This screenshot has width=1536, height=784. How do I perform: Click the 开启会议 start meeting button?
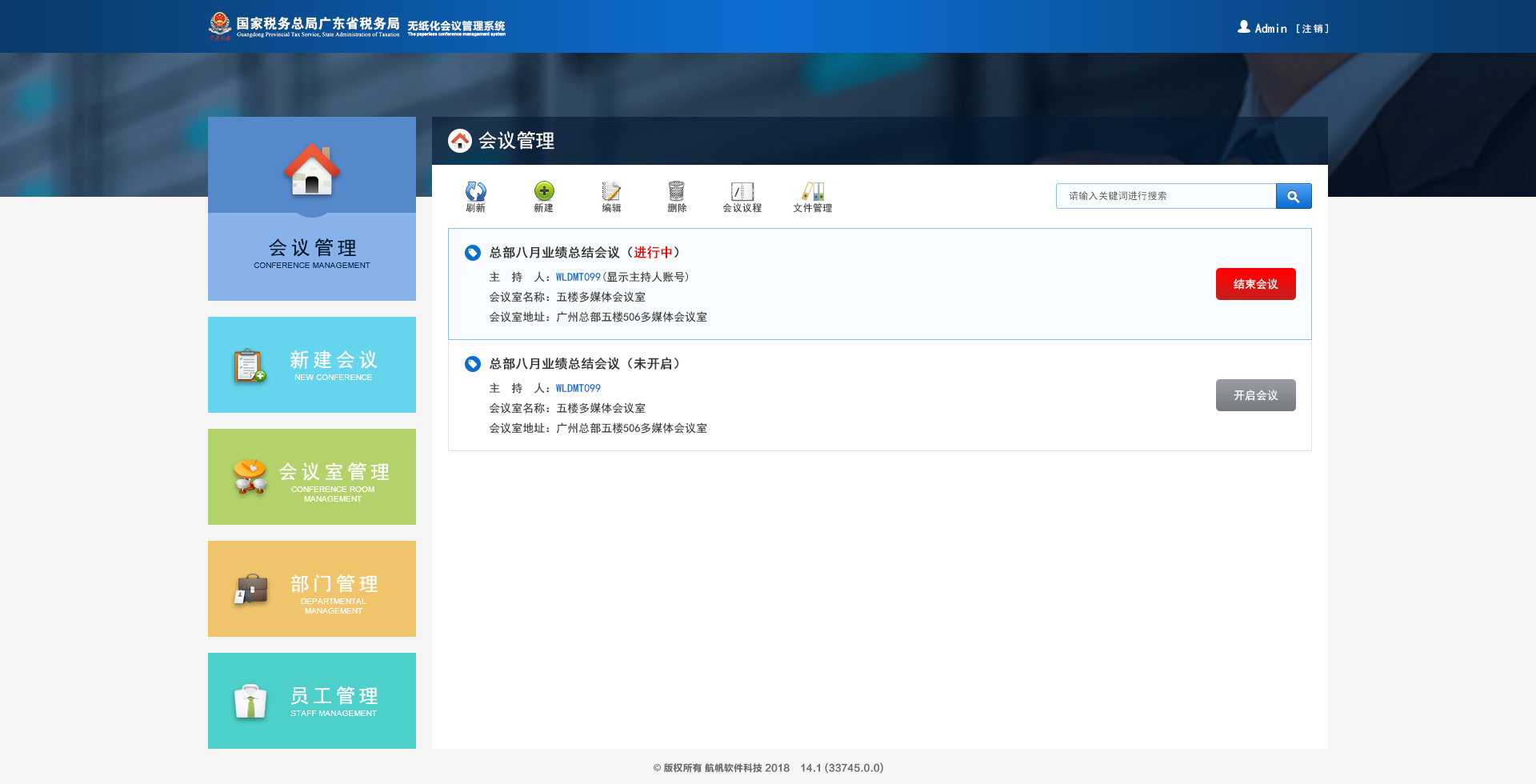[x=1255, y=394]
